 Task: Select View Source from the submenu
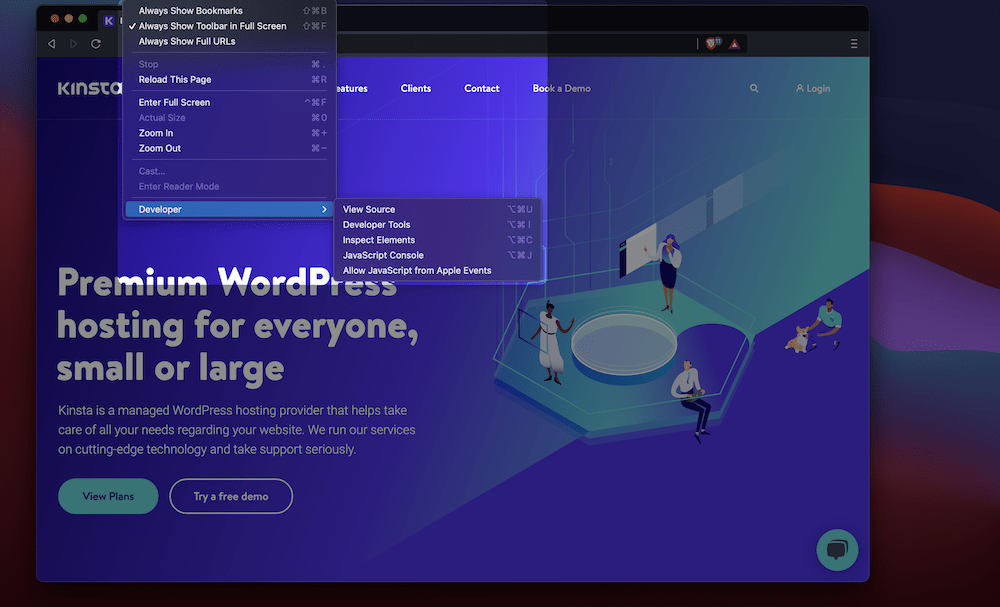click(369, 210)
